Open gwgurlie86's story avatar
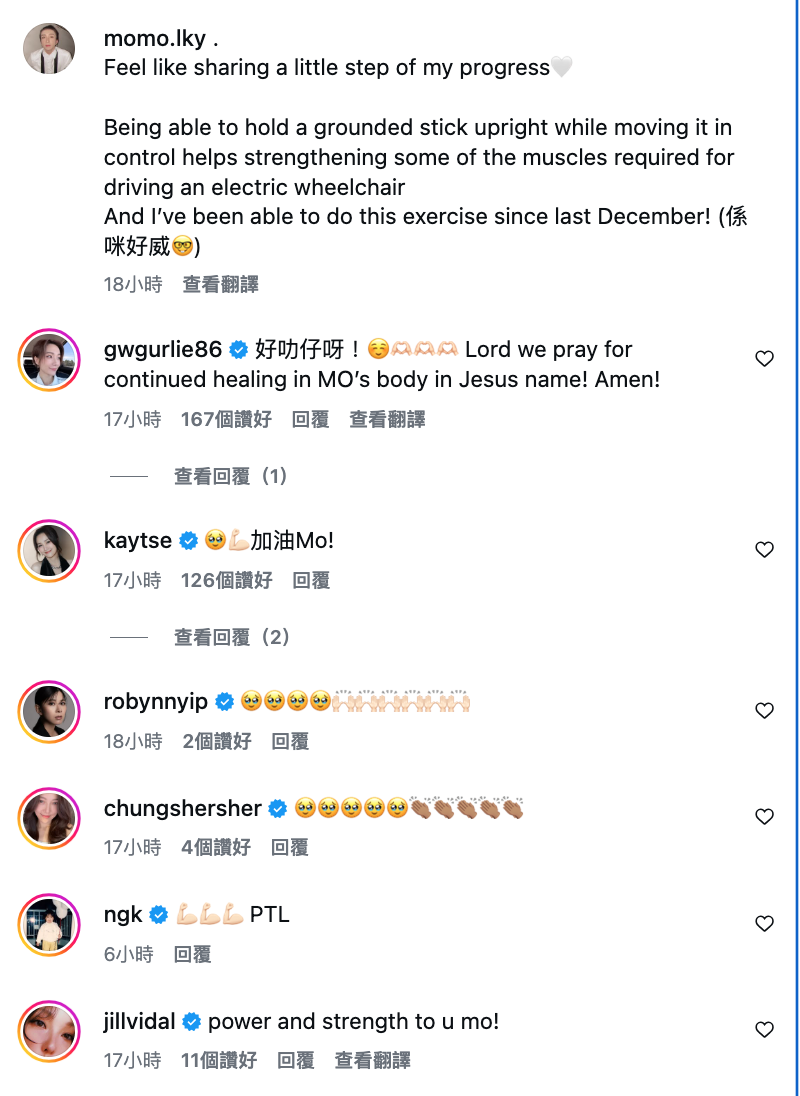The image size is (800, 1096). click(49, 358)
